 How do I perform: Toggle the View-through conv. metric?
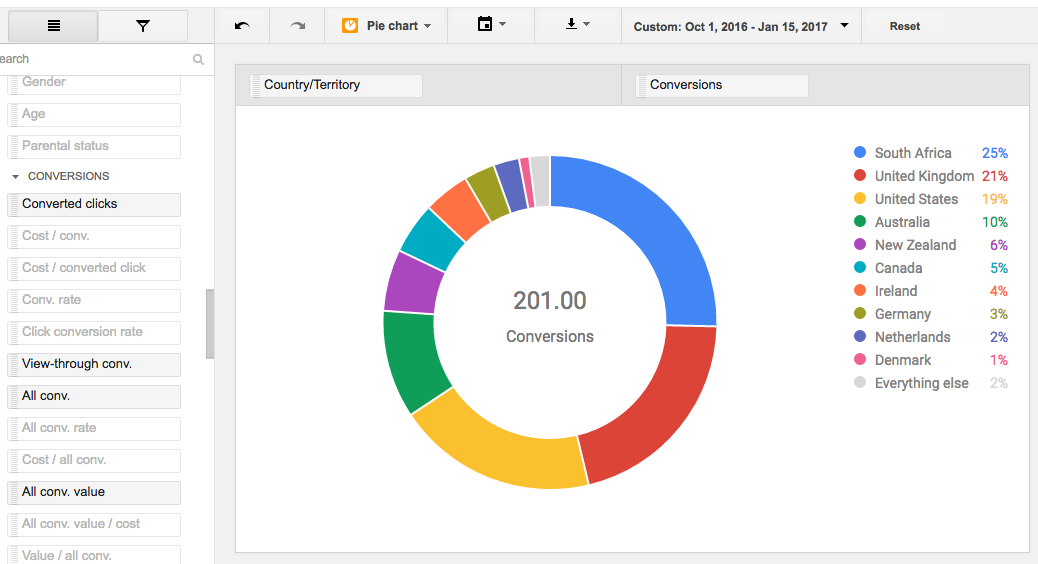pos(94,364)
